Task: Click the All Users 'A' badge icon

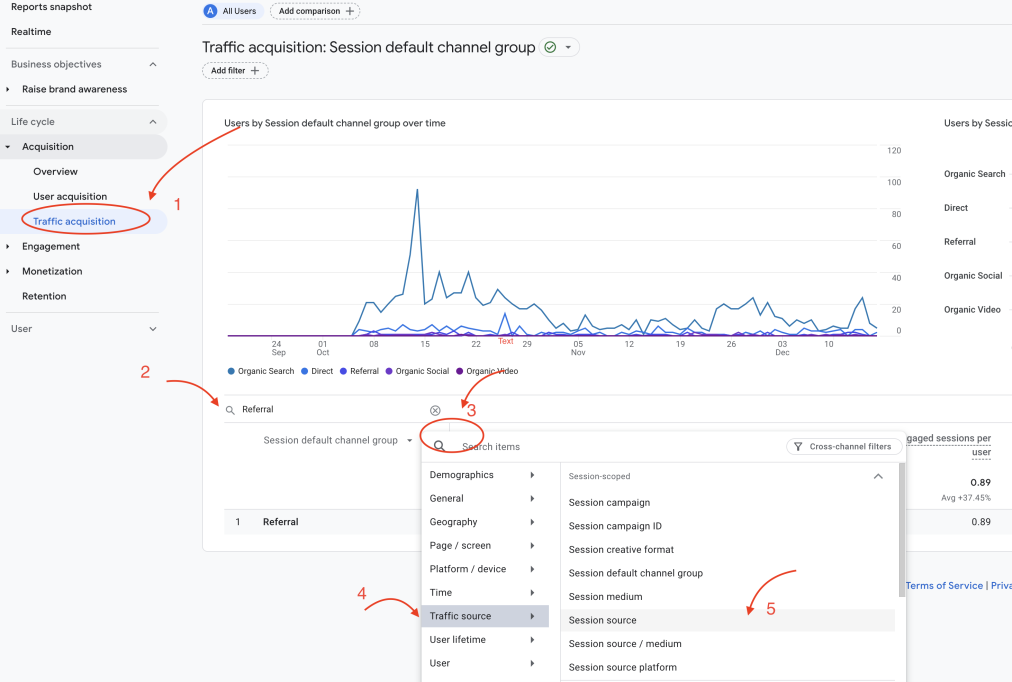Action: pyautogui.click(x=210, y=11)
